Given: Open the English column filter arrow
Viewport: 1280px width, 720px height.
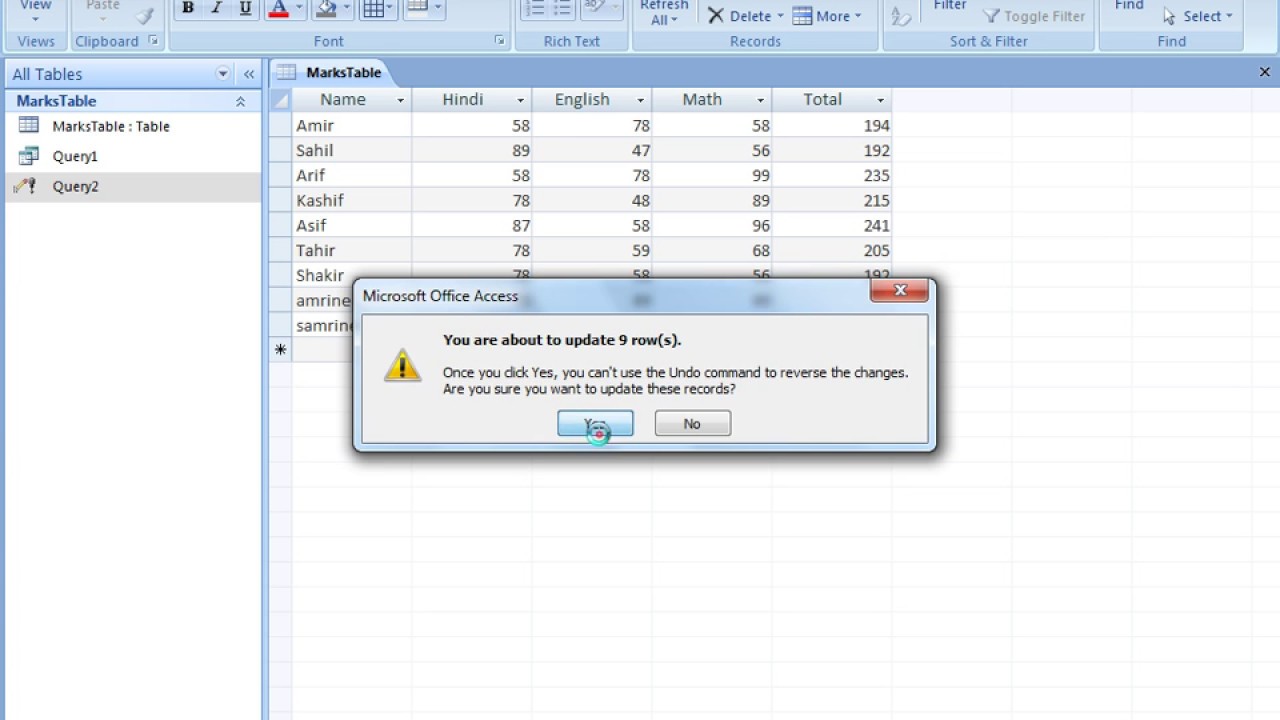Looking at the screenshot, I should (640, 100).
